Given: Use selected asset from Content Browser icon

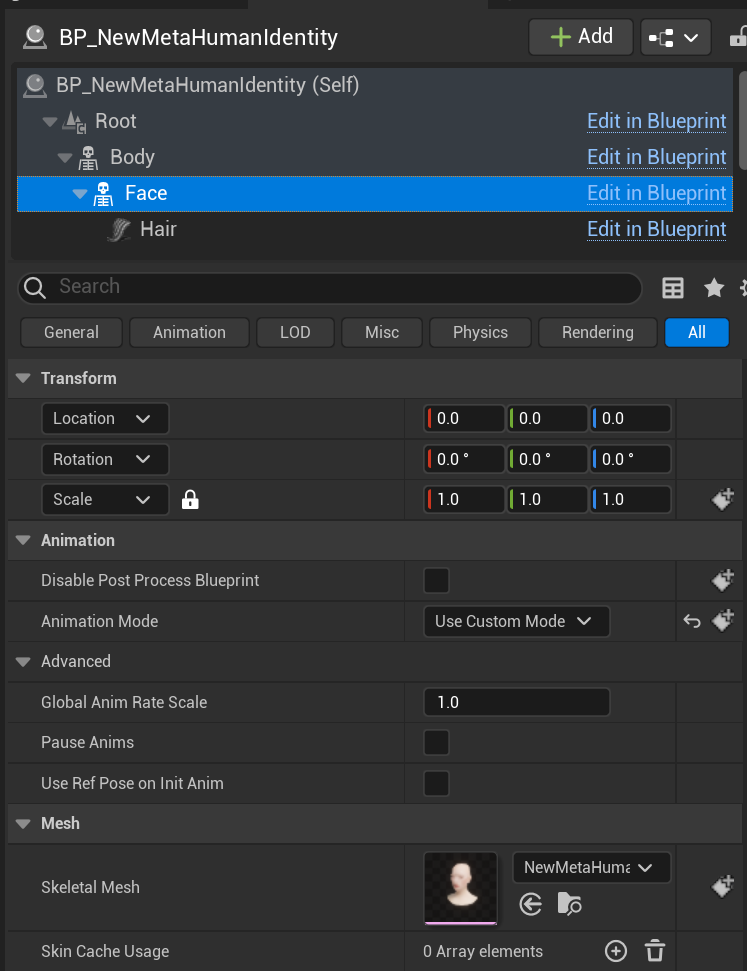Looking at the screenshot, I should (x=531, y=905).
